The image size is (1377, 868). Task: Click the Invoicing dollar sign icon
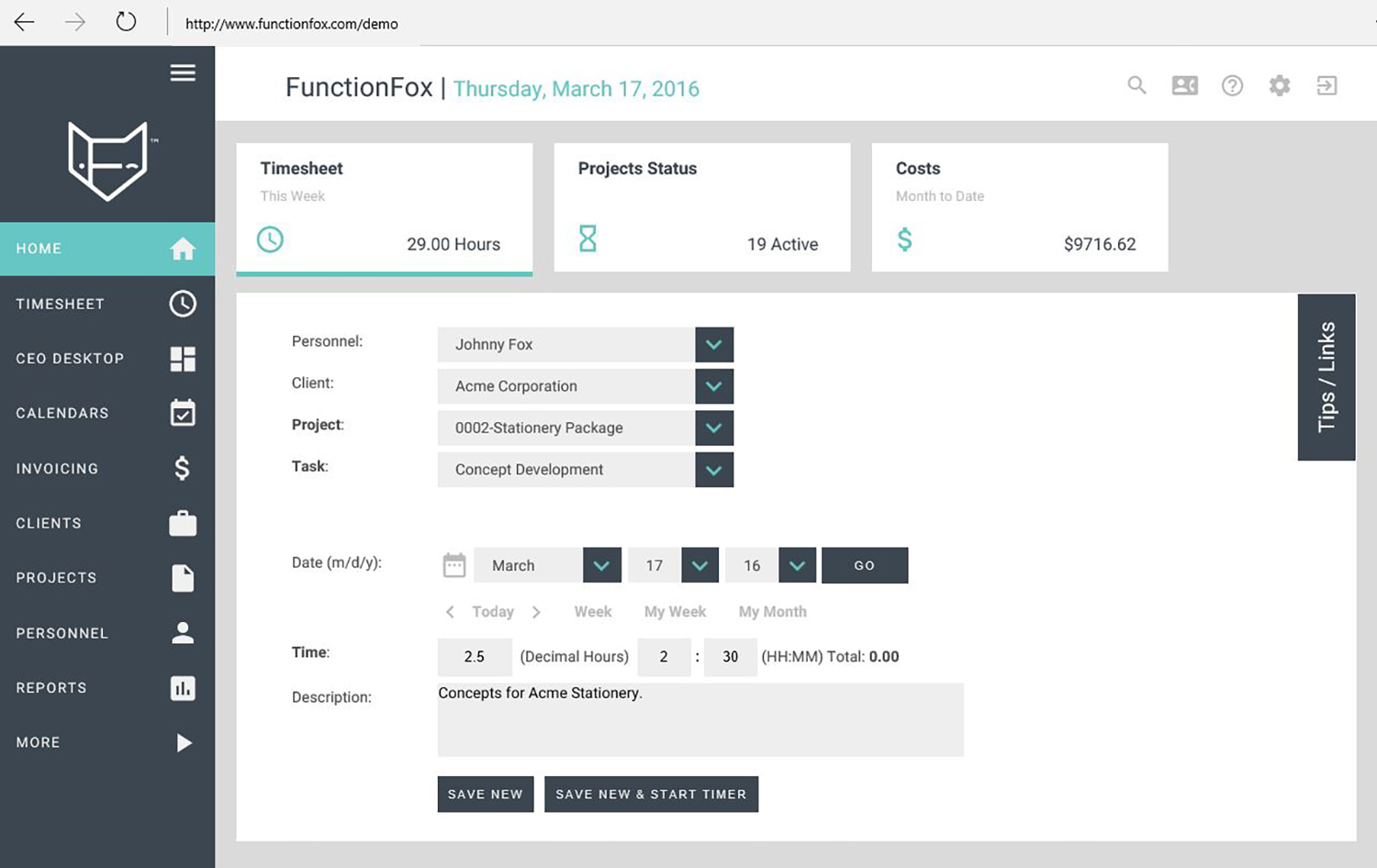coord(183,468)
